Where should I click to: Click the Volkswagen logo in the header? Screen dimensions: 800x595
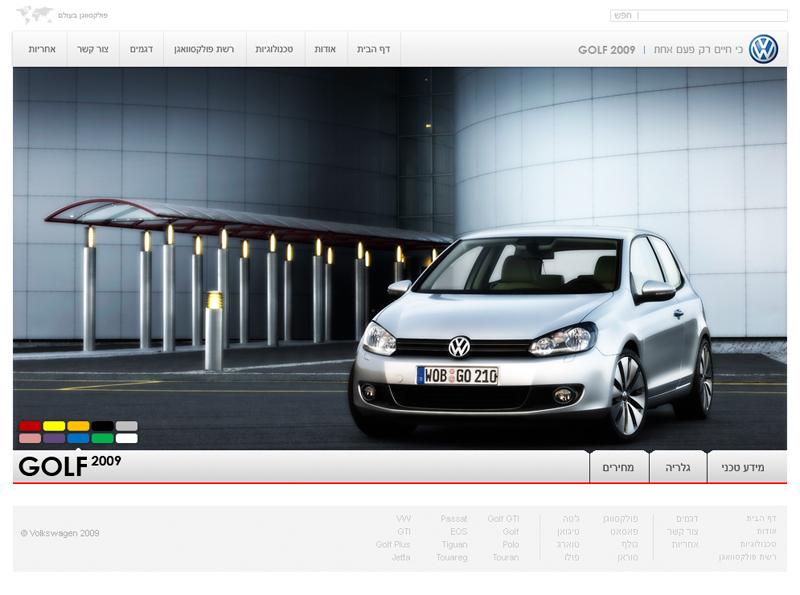(763, 49)
